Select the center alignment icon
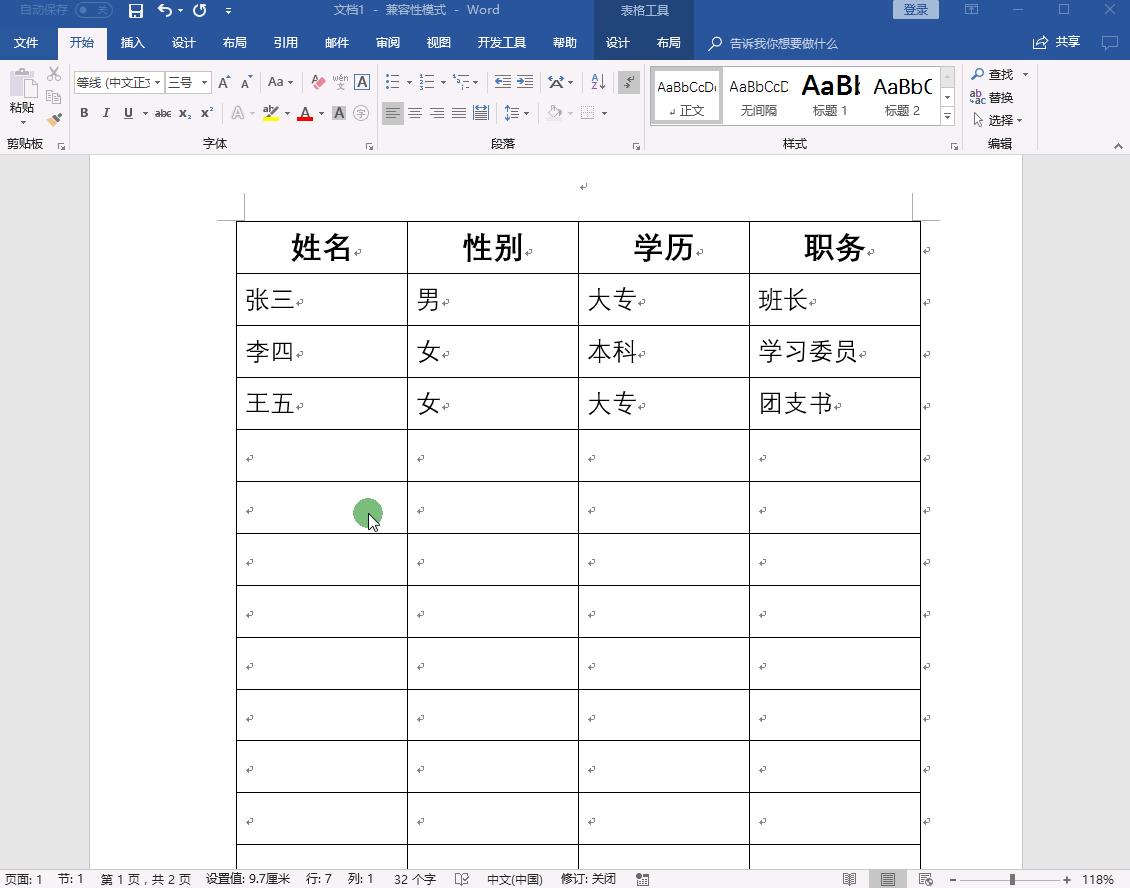This screenshot has width=1130, height=888. tap(414, 113)
